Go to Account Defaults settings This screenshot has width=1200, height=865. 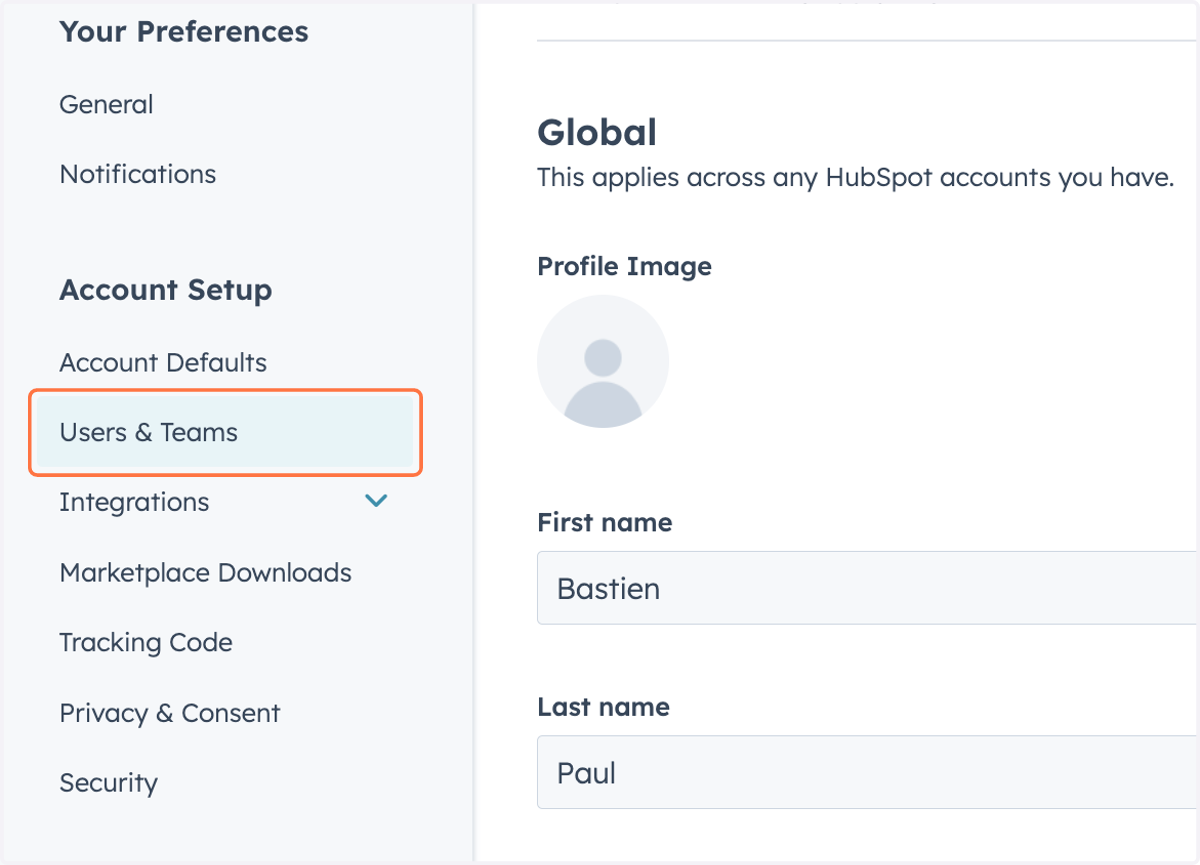tap(163, 362)
